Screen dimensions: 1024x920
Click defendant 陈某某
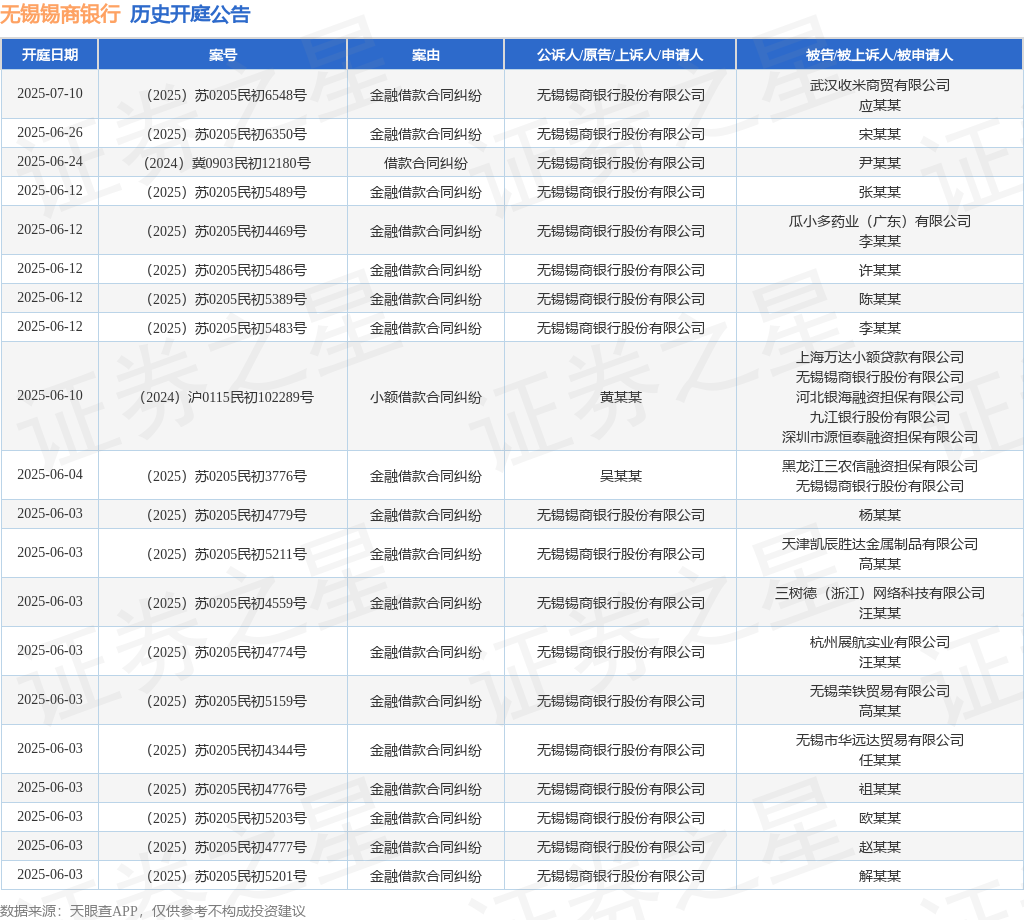[x=880, y=299]
